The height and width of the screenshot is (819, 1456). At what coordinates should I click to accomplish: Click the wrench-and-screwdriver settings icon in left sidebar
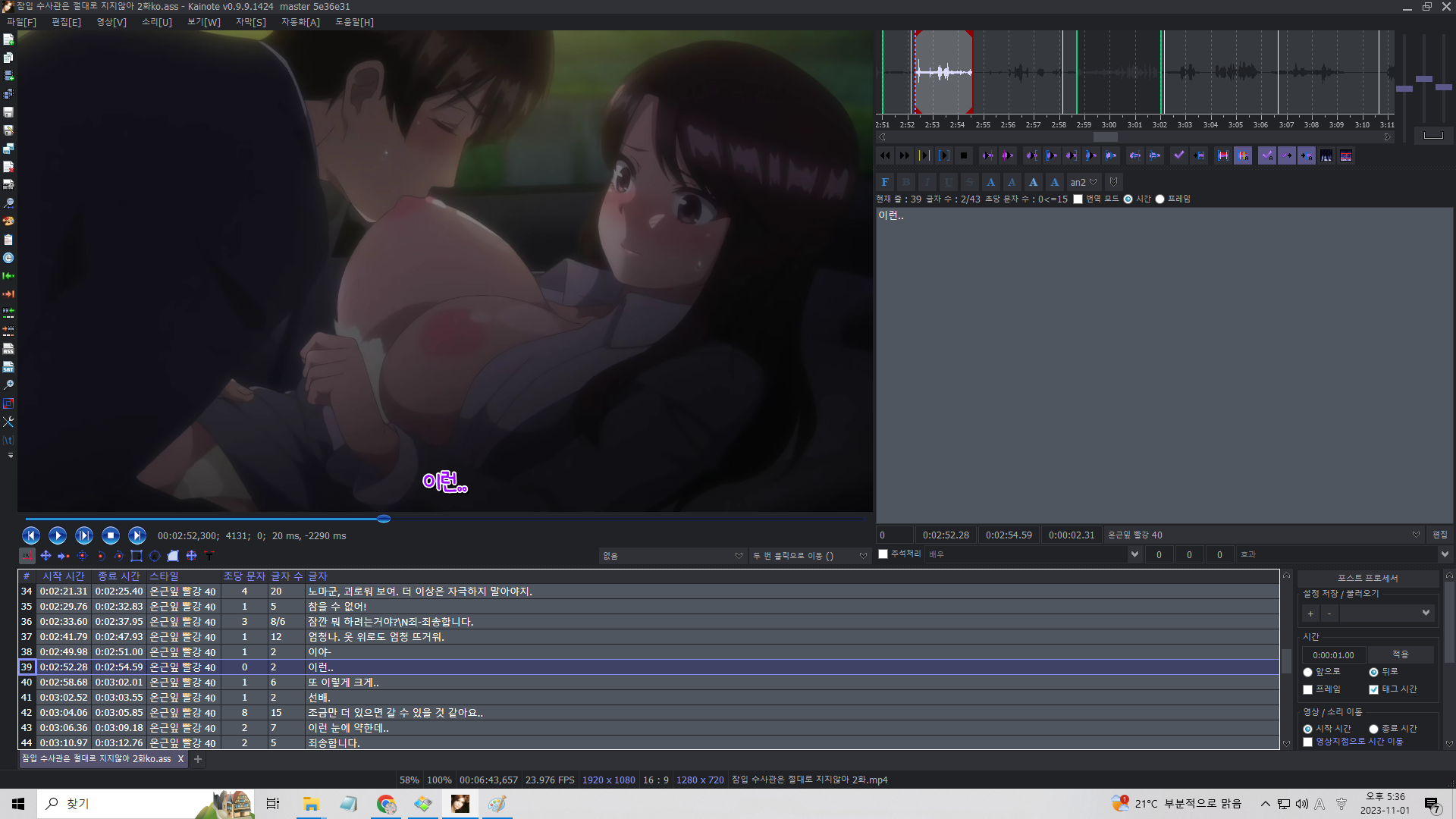point(8,422)
